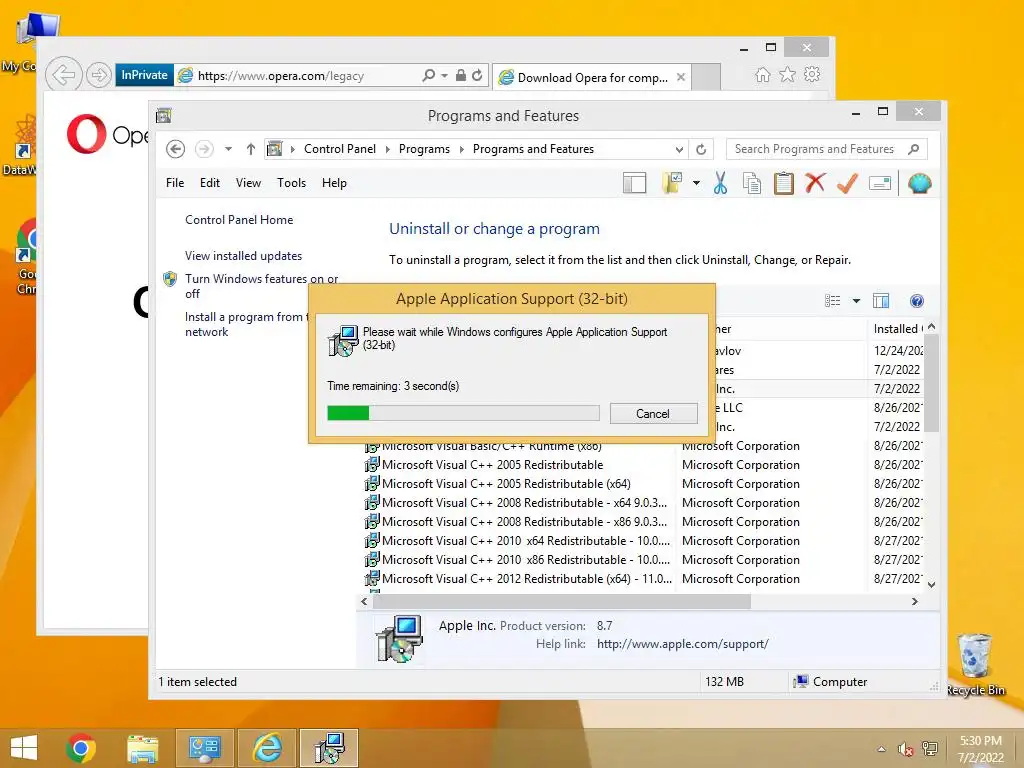Click Control Panel in the breadcrumb
Viewport: 1024px width, 768px height.
(340, 149)
